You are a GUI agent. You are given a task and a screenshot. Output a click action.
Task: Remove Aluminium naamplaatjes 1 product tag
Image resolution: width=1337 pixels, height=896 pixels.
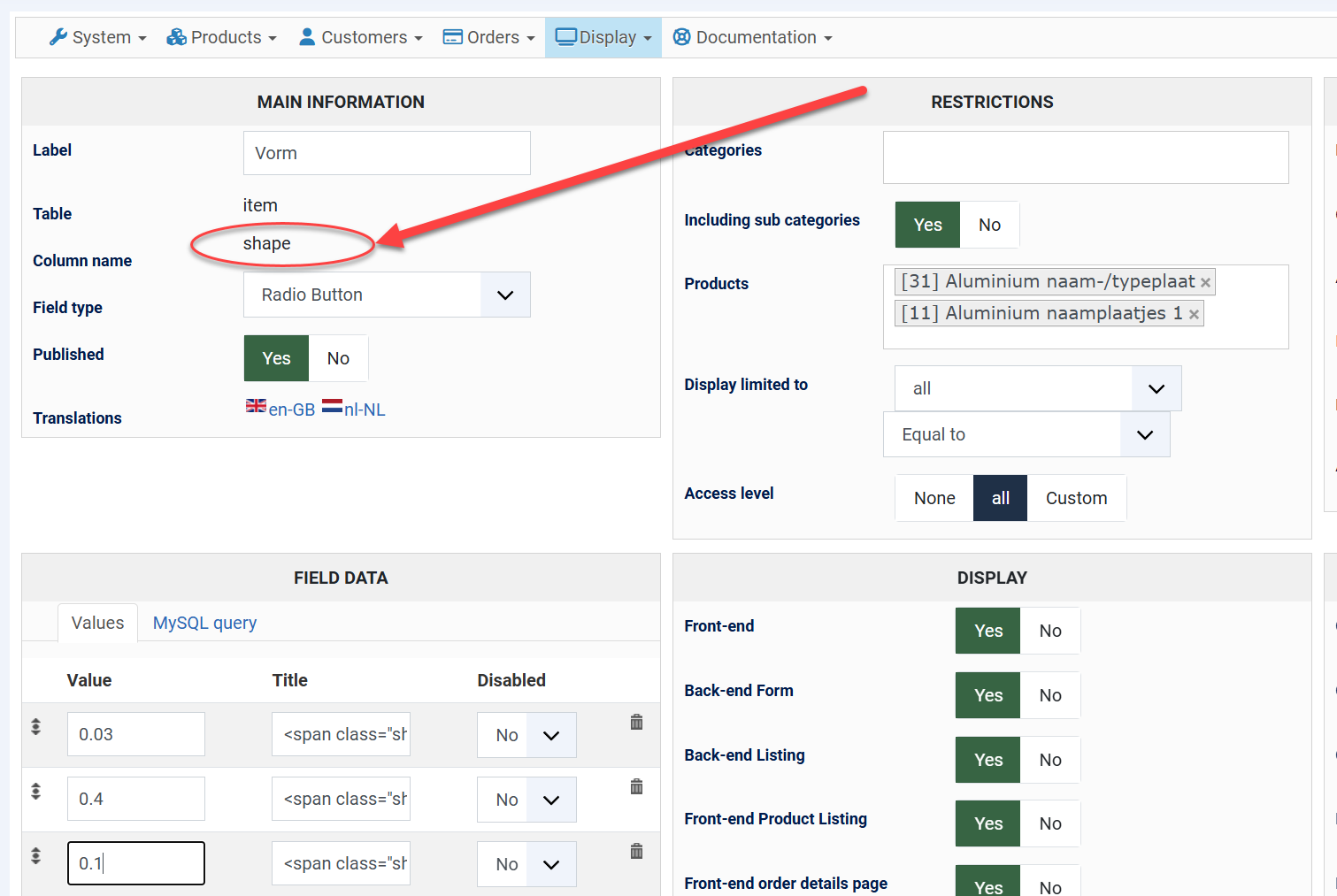coord(1194,314)
